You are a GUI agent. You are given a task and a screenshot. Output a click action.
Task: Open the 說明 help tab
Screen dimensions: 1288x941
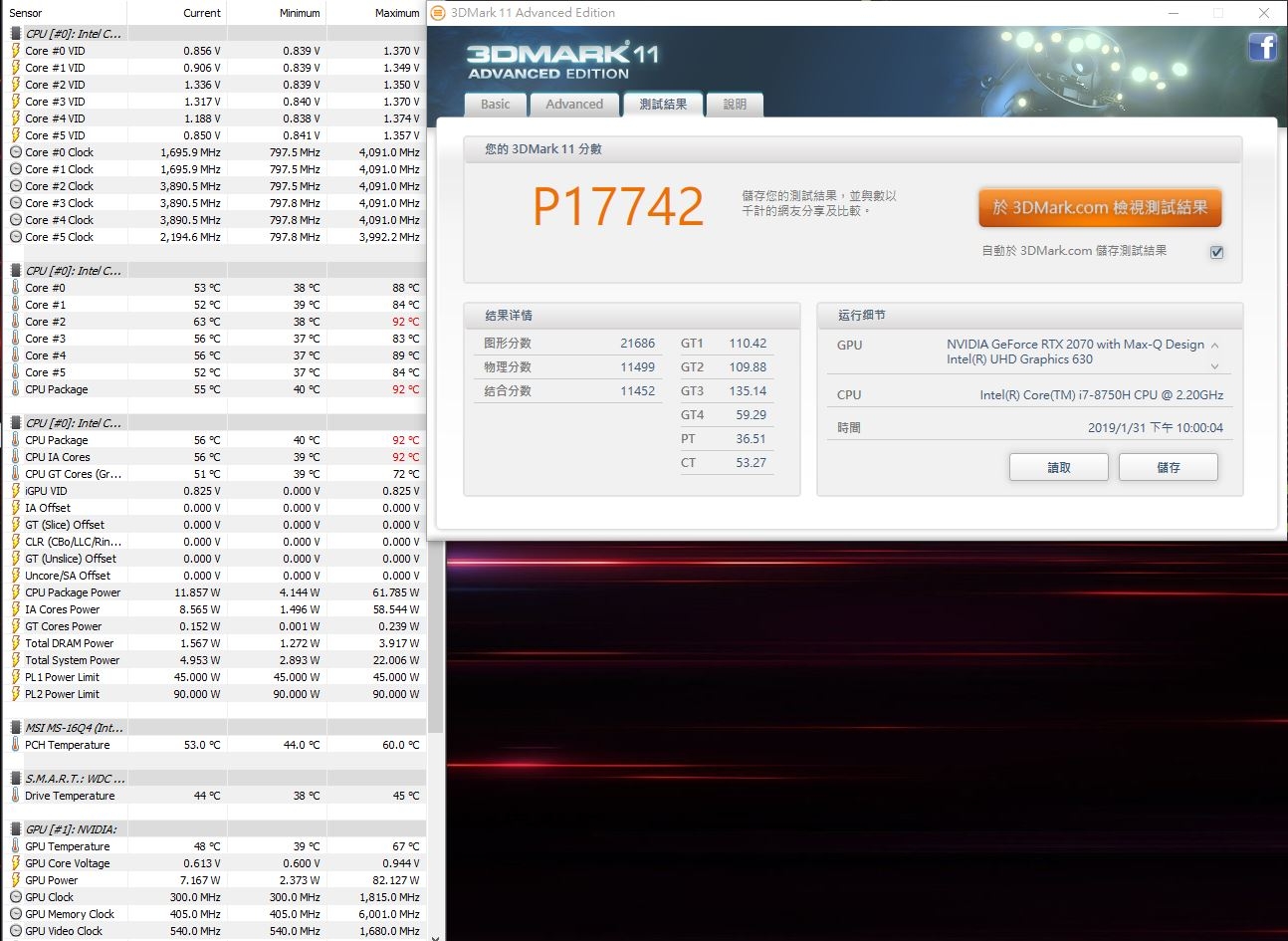(735, 104)
